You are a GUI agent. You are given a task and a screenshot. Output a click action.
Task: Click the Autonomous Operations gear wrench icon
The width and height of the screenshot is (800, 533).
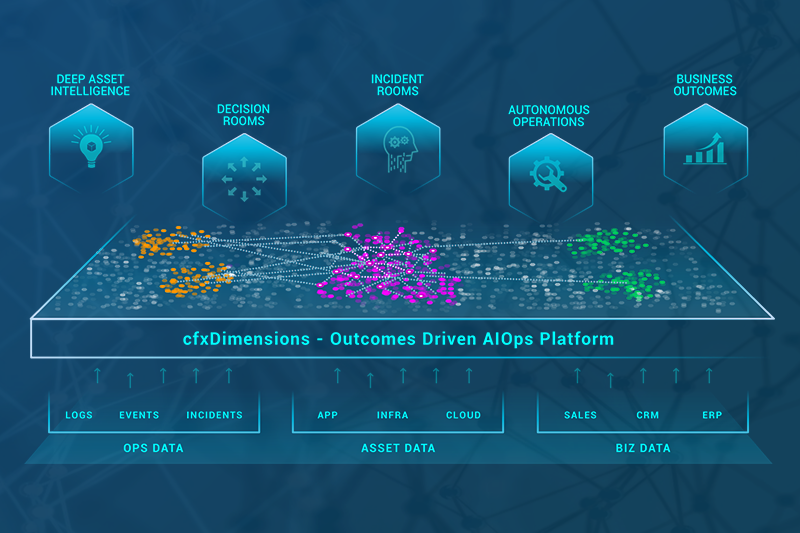point(551,177)
